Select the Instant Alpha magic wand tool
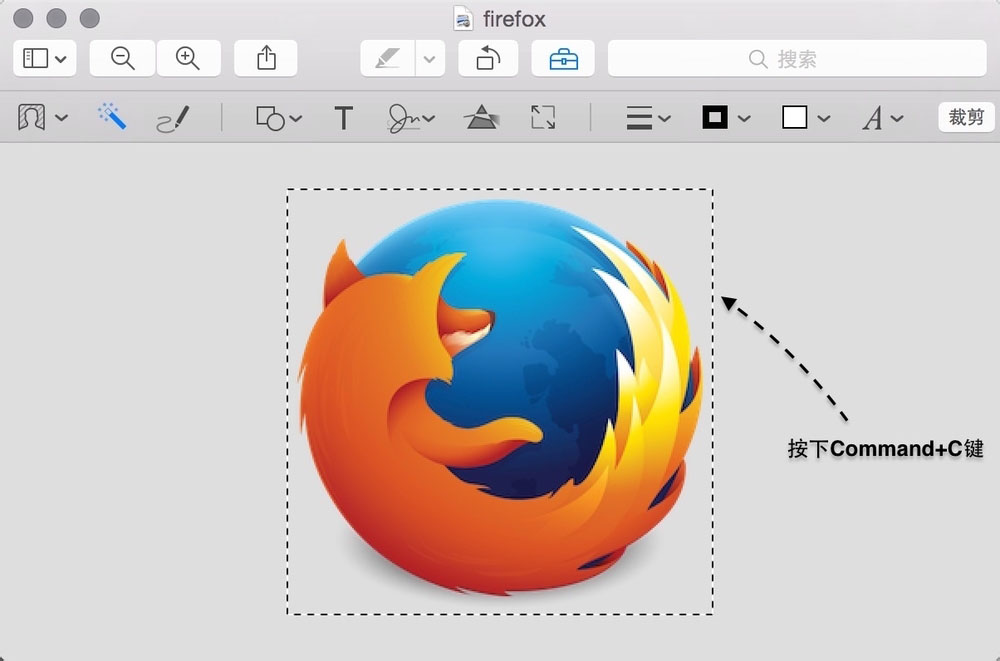Screen dimensions: 1000x661 (x=112, y=118)
